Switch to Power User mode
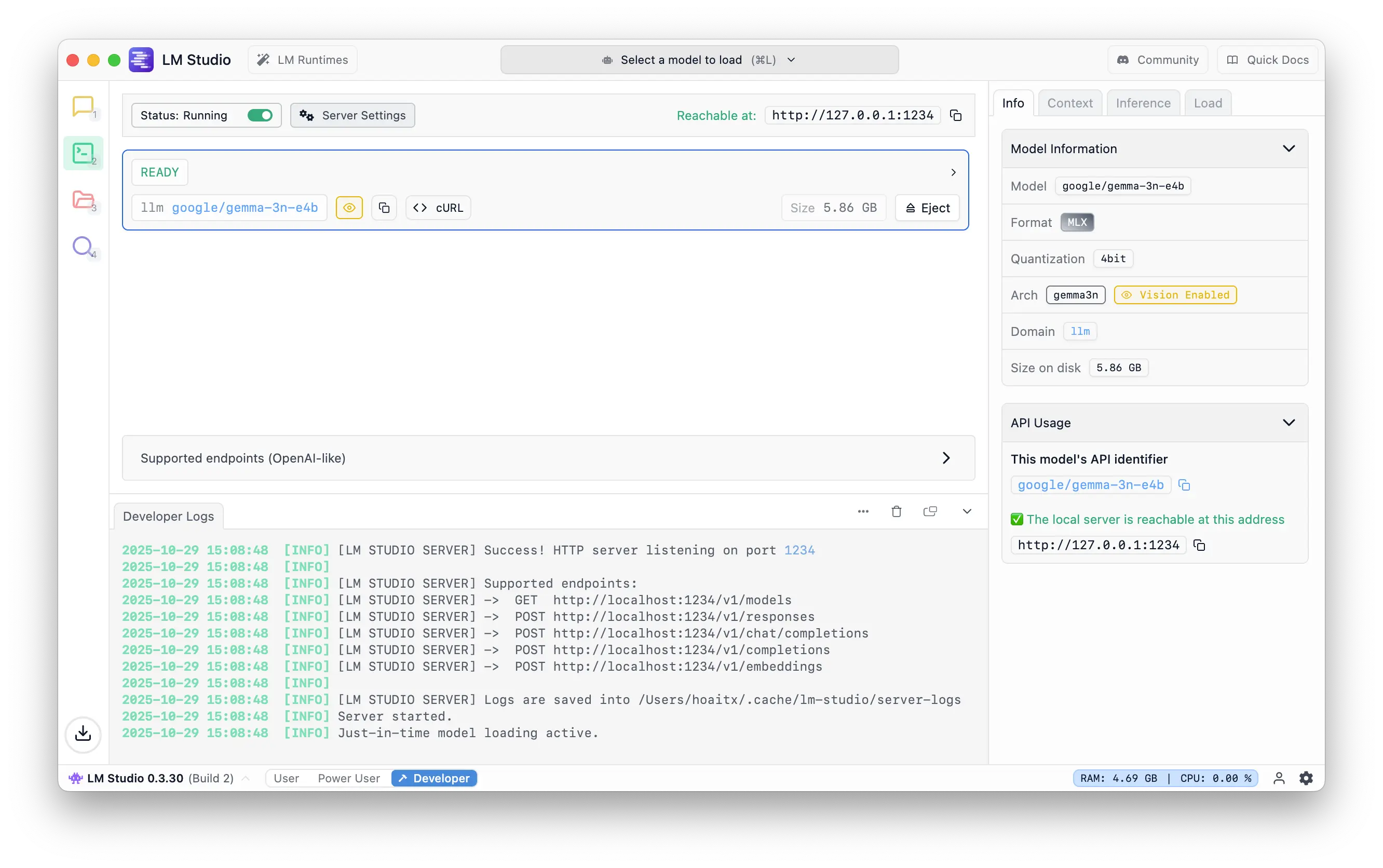 tap(348, 778)
